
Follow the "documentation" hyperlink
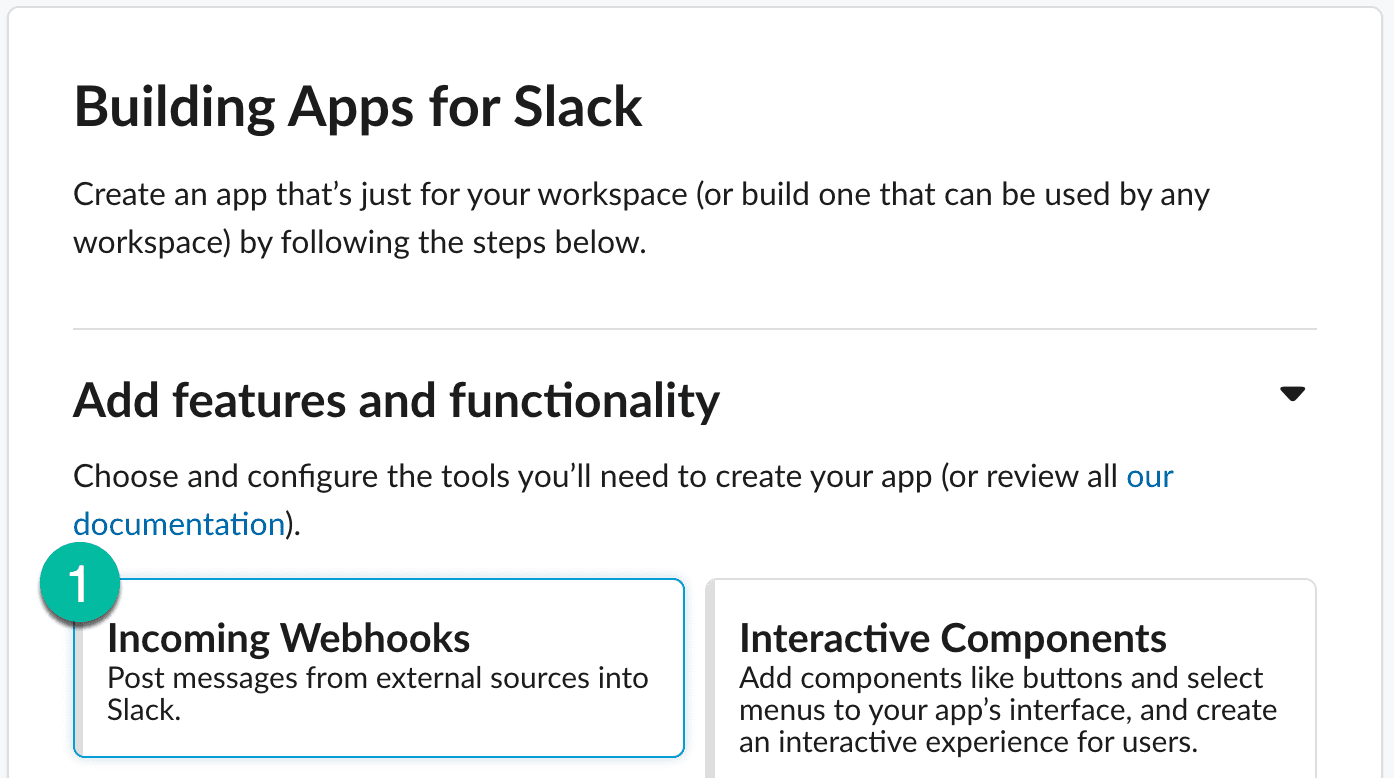[179, 524]
